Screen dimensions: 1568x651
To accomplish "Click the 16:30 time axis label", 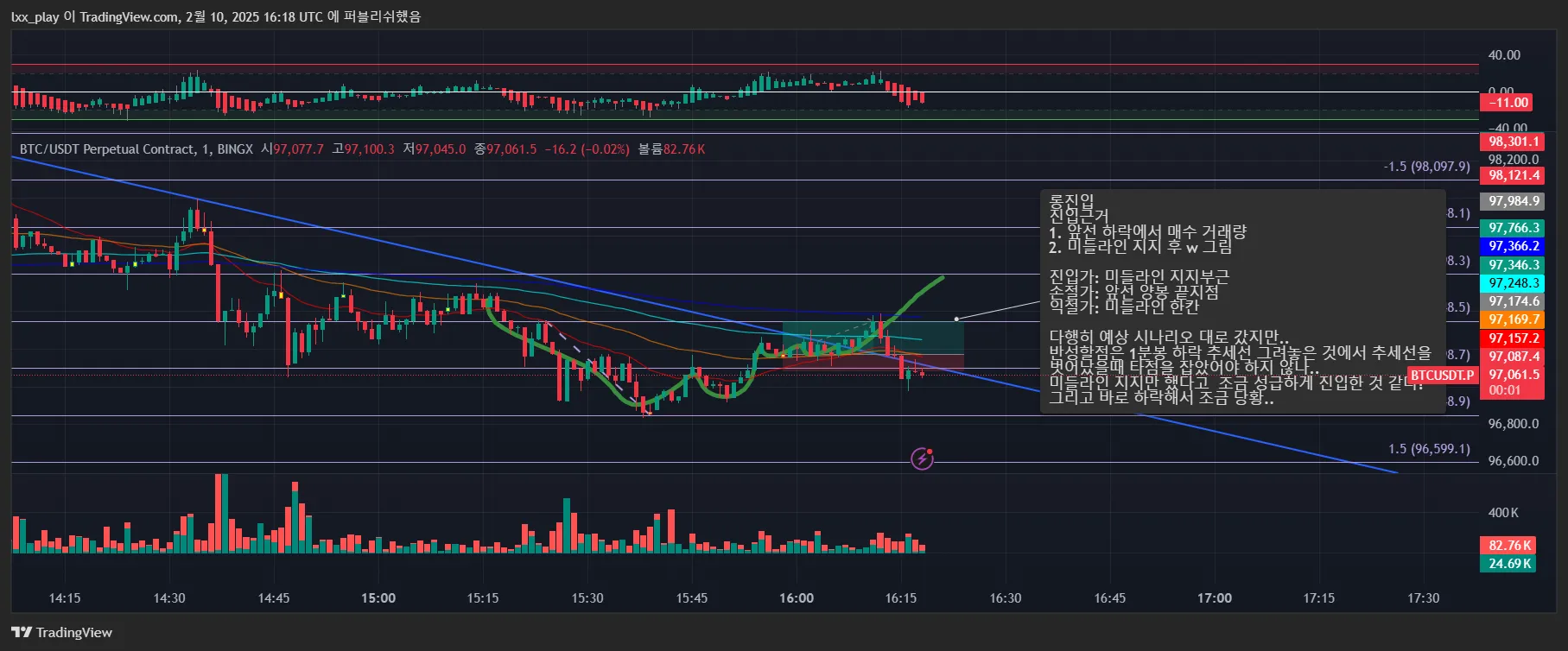I will tap(1006, 598).
